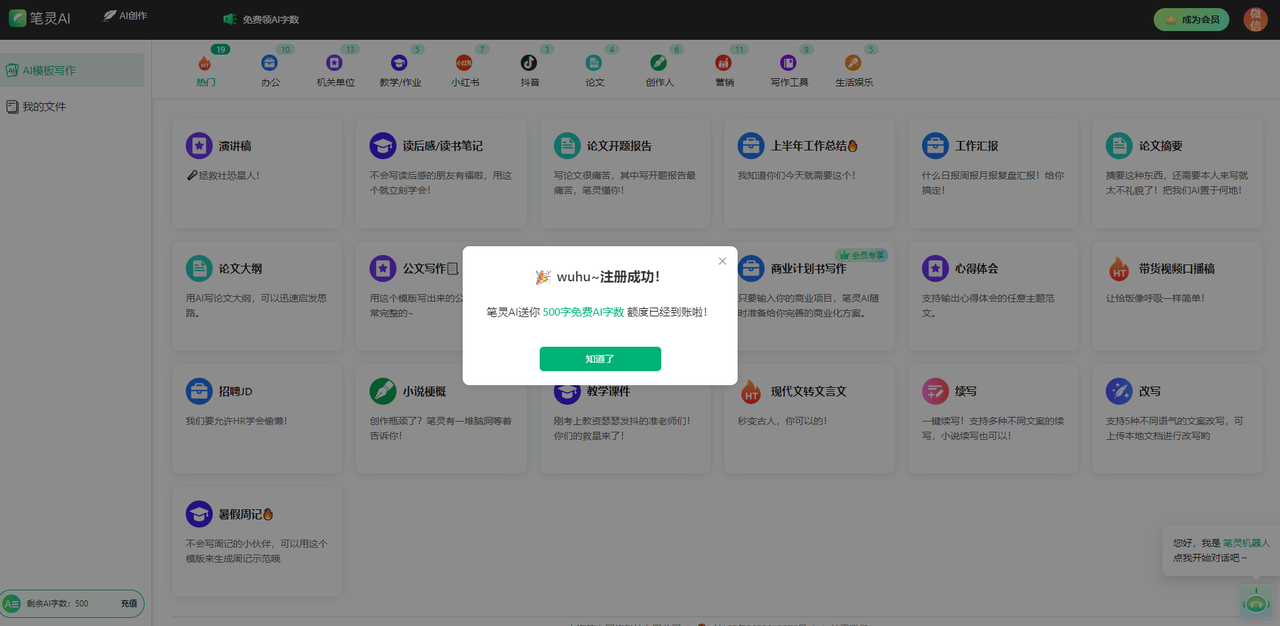Image resolution: width=1280 pixels, height=626 pixels.
Task: Open the 微信 icon at top right
Action: [x=1255, y=18]
